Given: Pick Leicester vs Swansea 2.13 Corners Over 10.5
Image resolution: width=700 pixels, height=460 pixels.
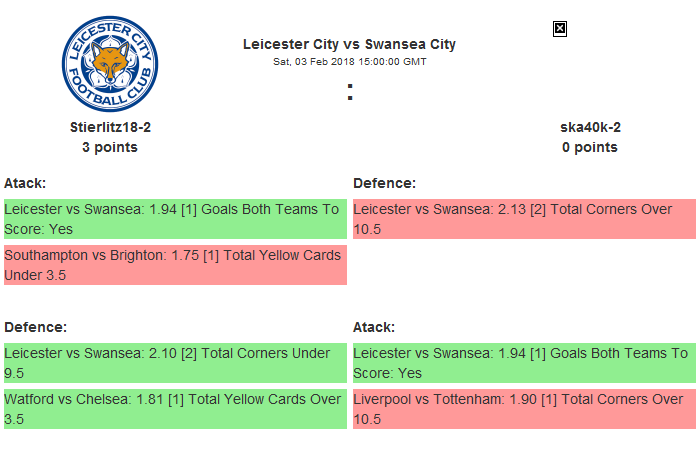Looking at the screenshot, I should click(523, 219).
